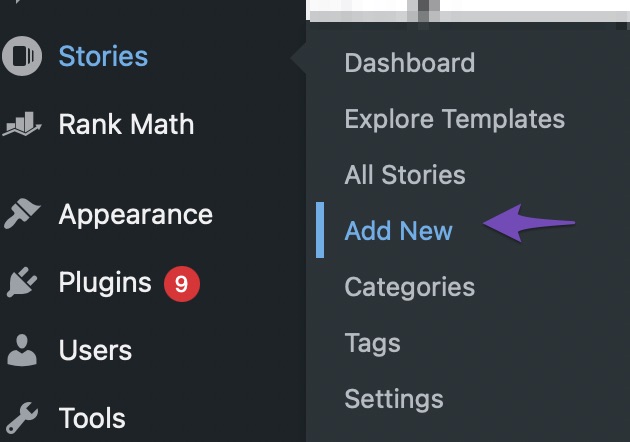The width and height of the screenshot is (630, 442).
Task: Click the Users person icon
Action: pos(22,350)
